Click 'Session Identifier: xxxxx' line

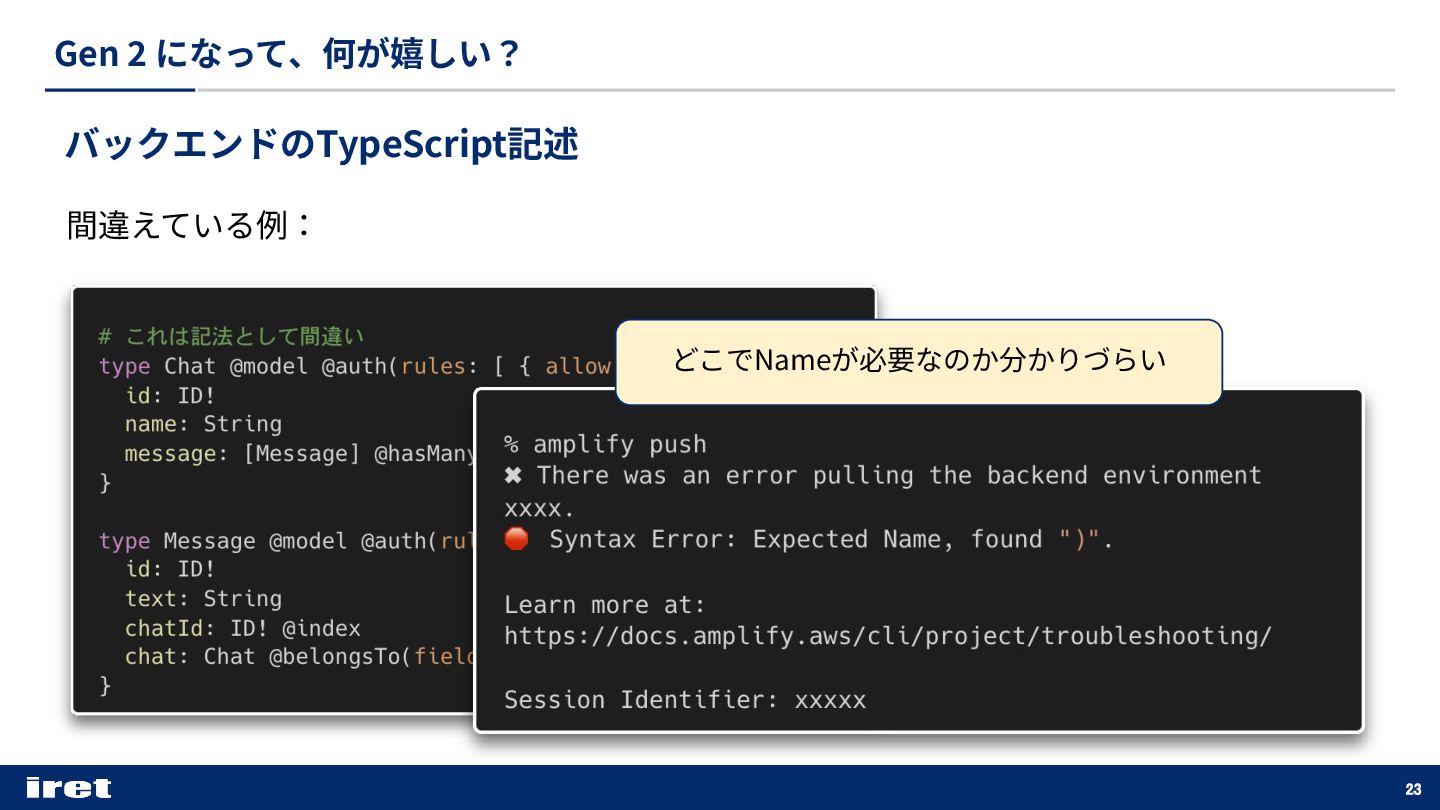(685, 700)
